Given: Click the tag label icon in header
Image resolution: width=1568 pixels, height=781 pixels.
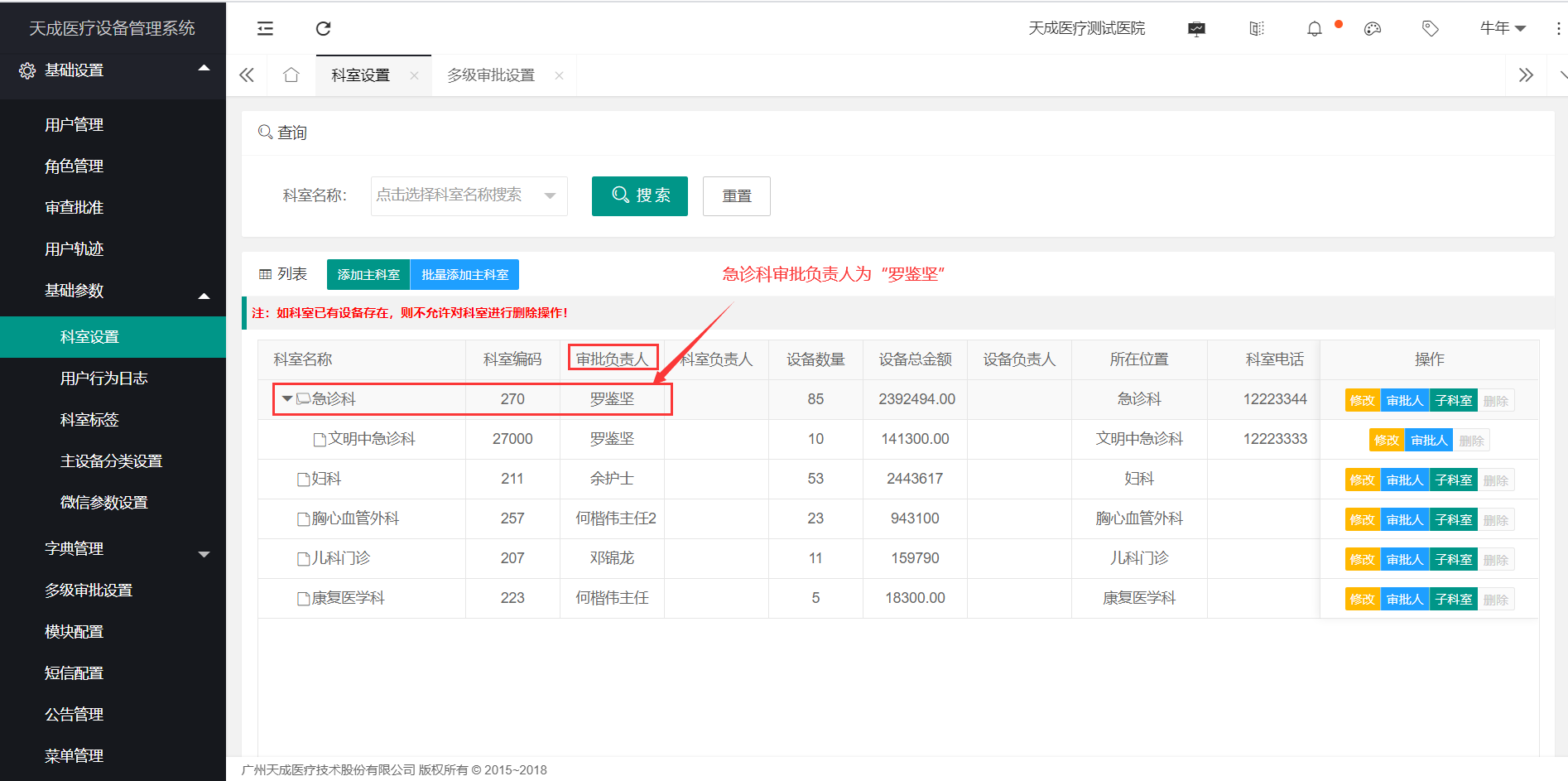Looking at the screenshot, I should tap(1431, 29).
